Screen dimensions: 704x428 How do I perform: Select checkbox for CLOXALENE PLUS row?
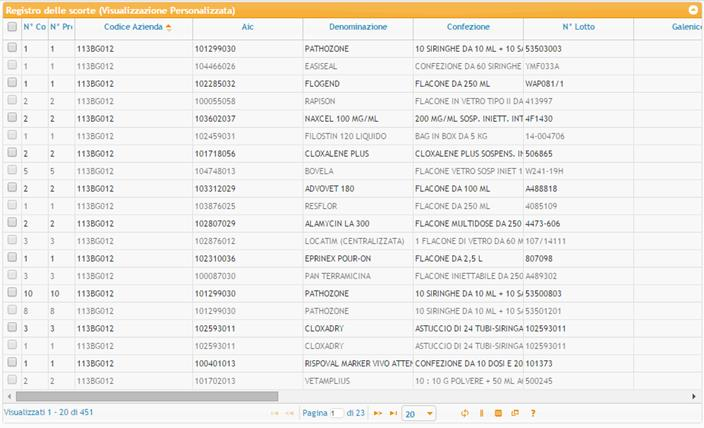tap(12, 152)
